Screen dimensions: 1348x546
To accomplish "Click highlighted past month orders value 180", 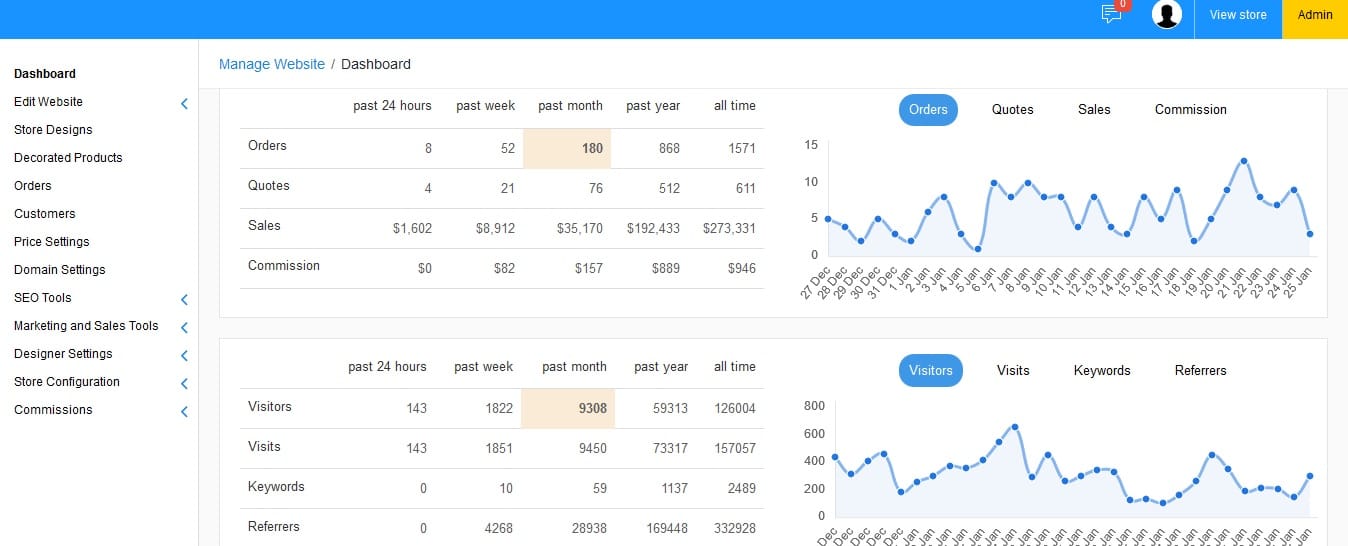I will pyautogui.click(x=592, y=149).
